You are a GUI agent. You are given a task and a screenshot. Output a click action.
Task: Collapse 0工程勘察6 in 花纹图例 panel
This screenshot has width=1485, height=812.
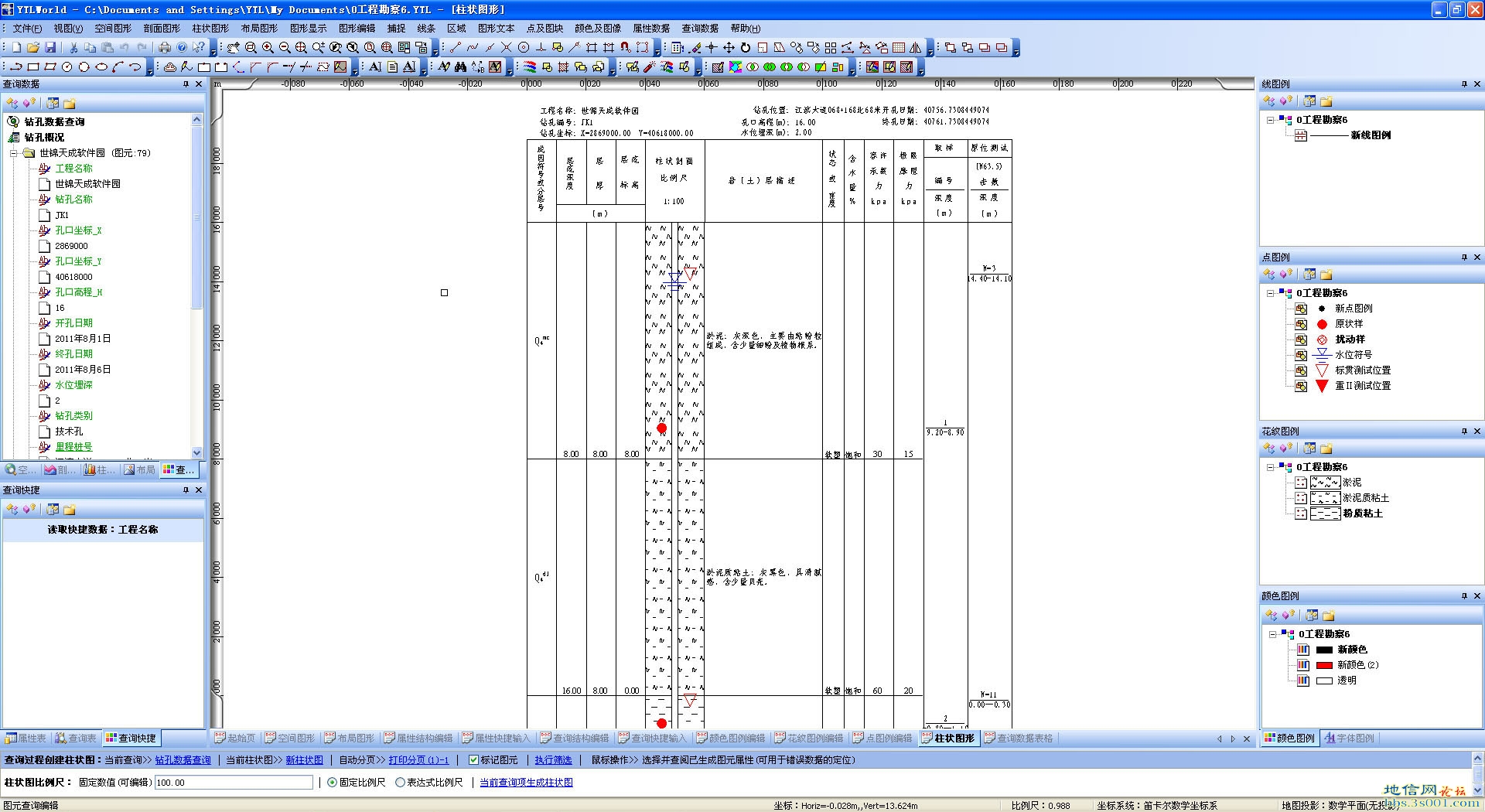point(1270,467)
